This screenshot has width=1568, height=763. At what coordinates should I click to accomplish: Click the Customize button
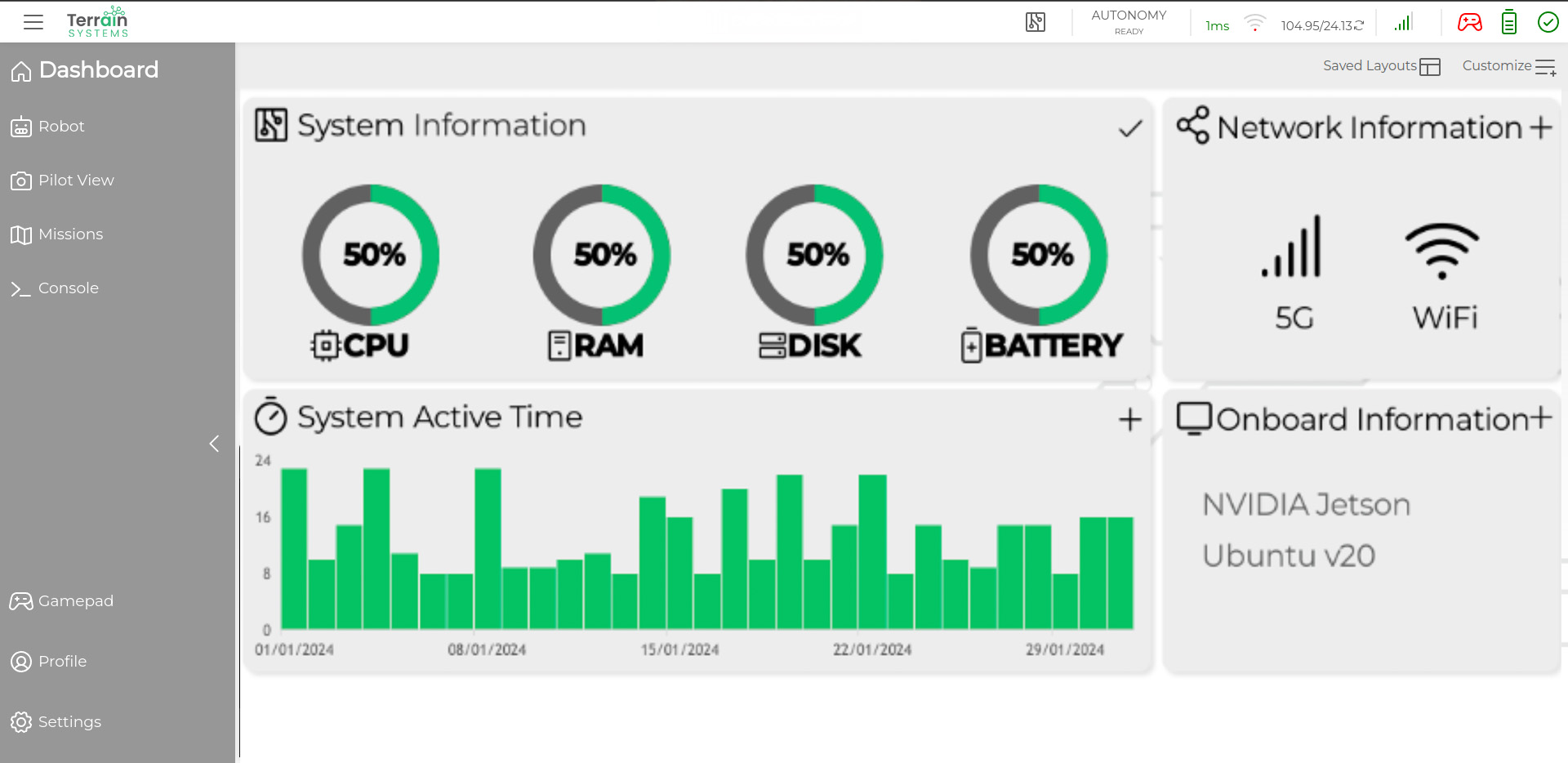[x=1508, y=66]
